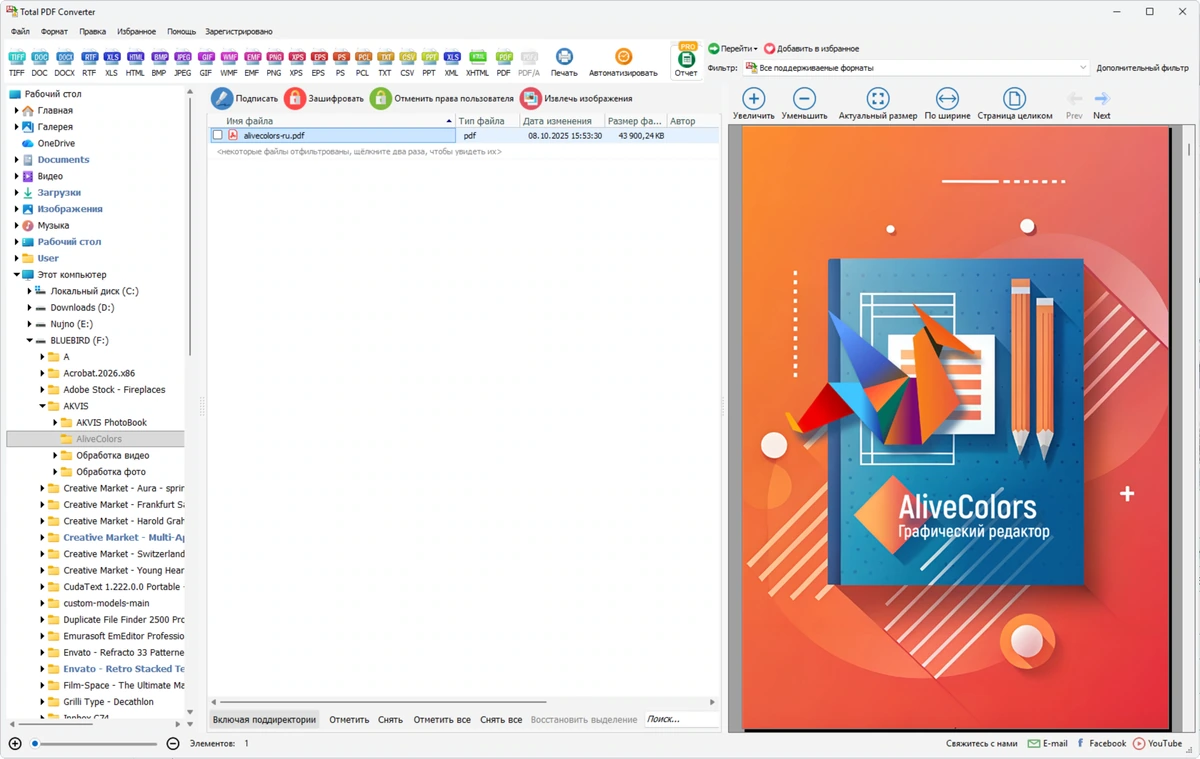Fit preview По ширине

click(947, 103)
